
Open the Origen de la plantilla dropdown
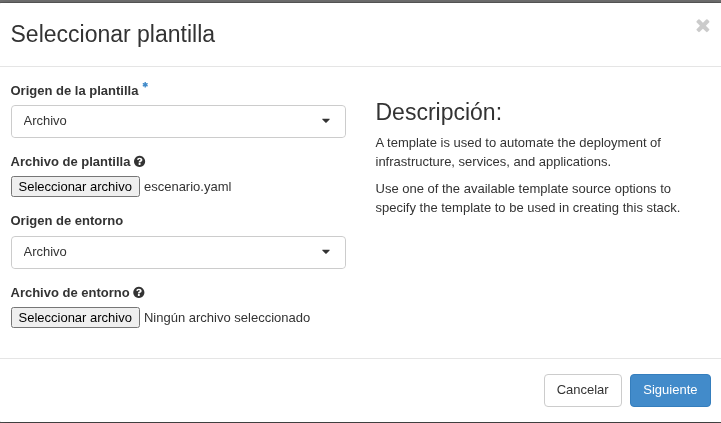(x=178, y=121)
